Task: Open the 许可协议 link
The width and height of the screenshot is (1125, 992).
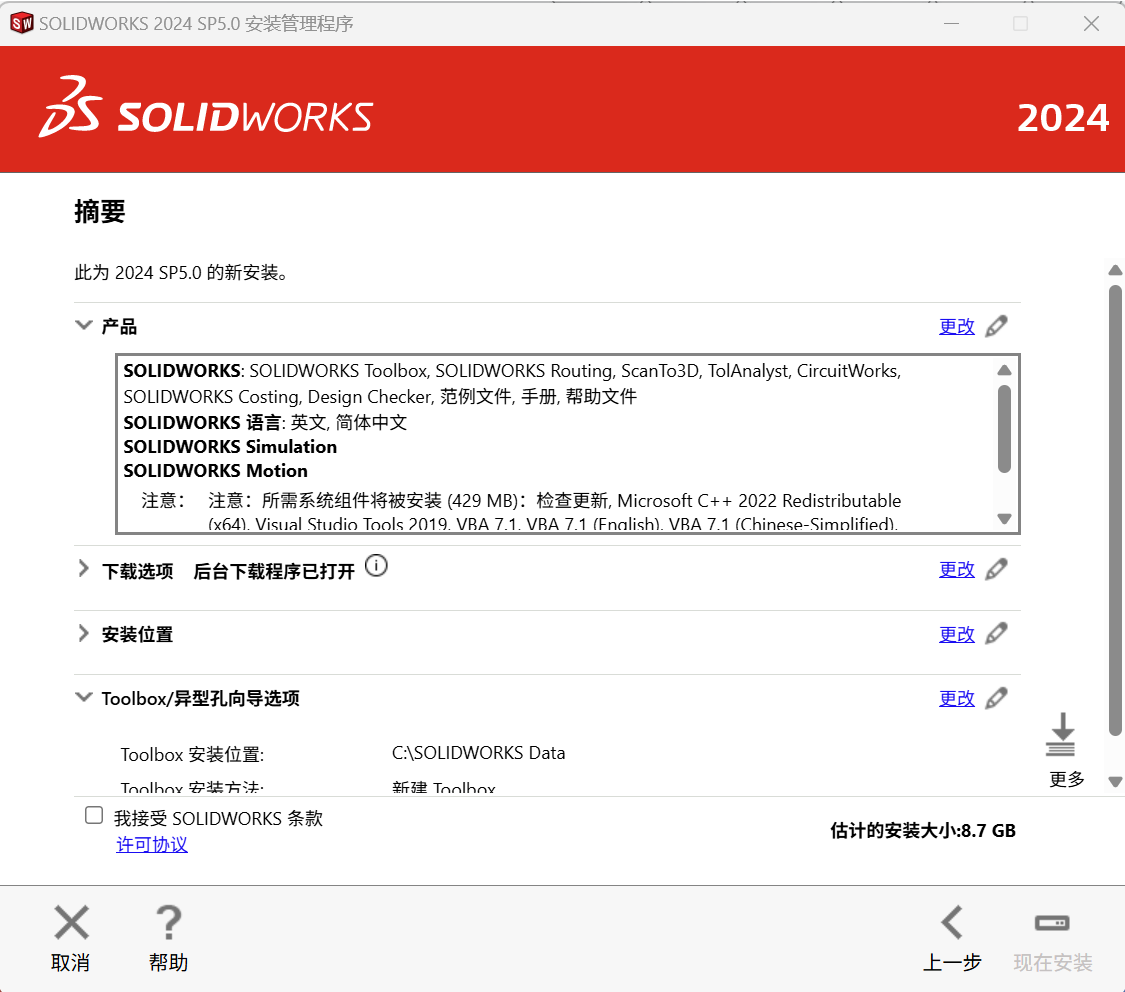Action: 152,845
